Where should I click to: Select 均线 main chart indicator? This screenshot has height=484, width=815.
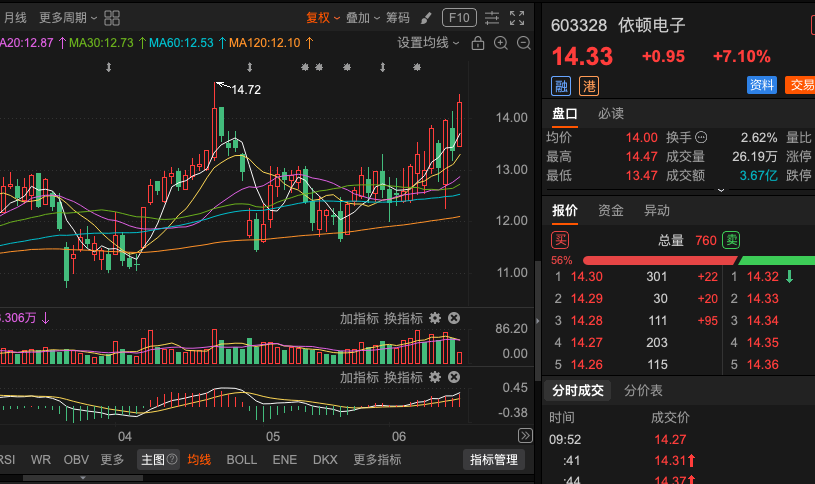tap(199, 460)
